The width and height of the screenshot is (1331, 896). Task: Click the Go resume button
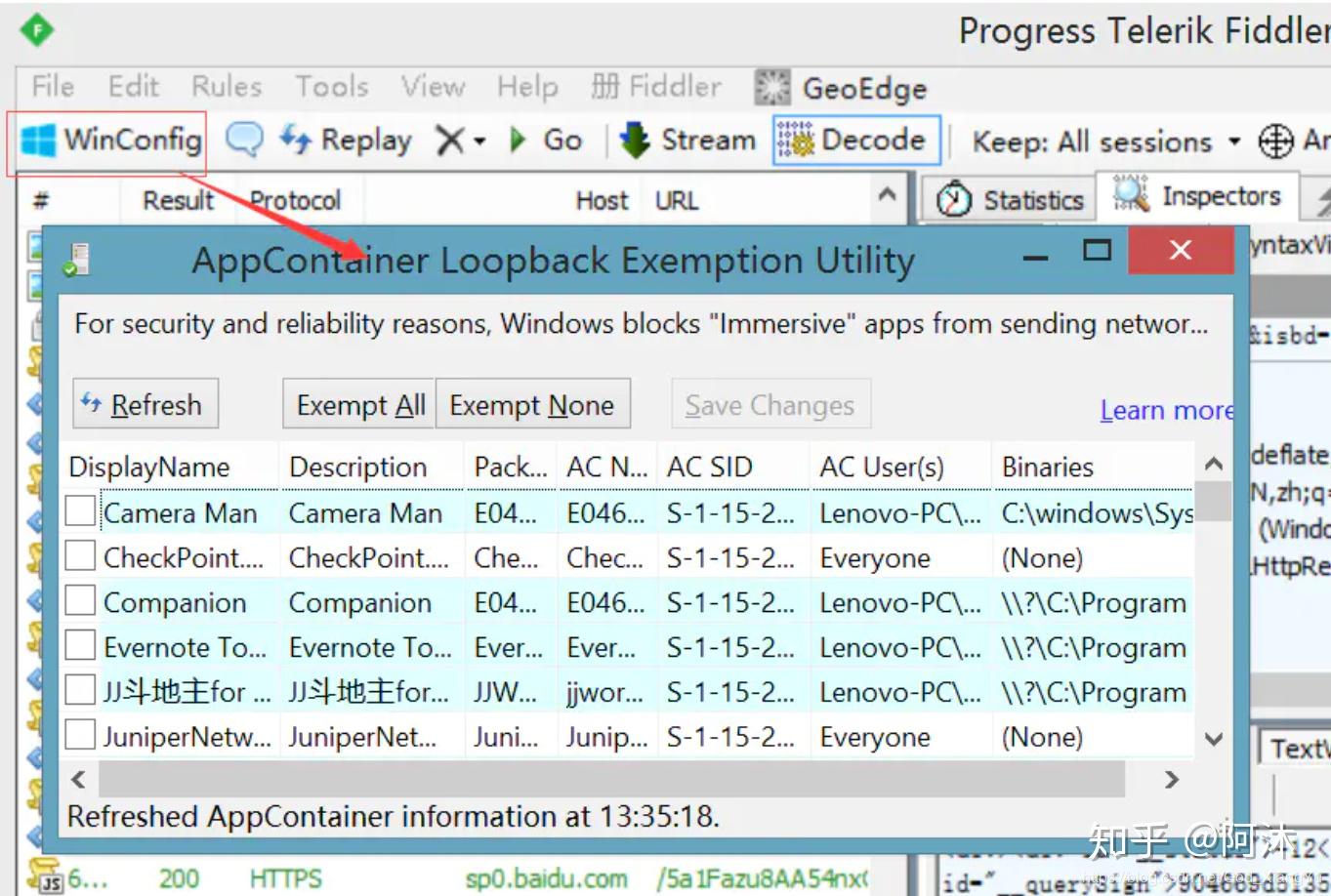point(546,141)
